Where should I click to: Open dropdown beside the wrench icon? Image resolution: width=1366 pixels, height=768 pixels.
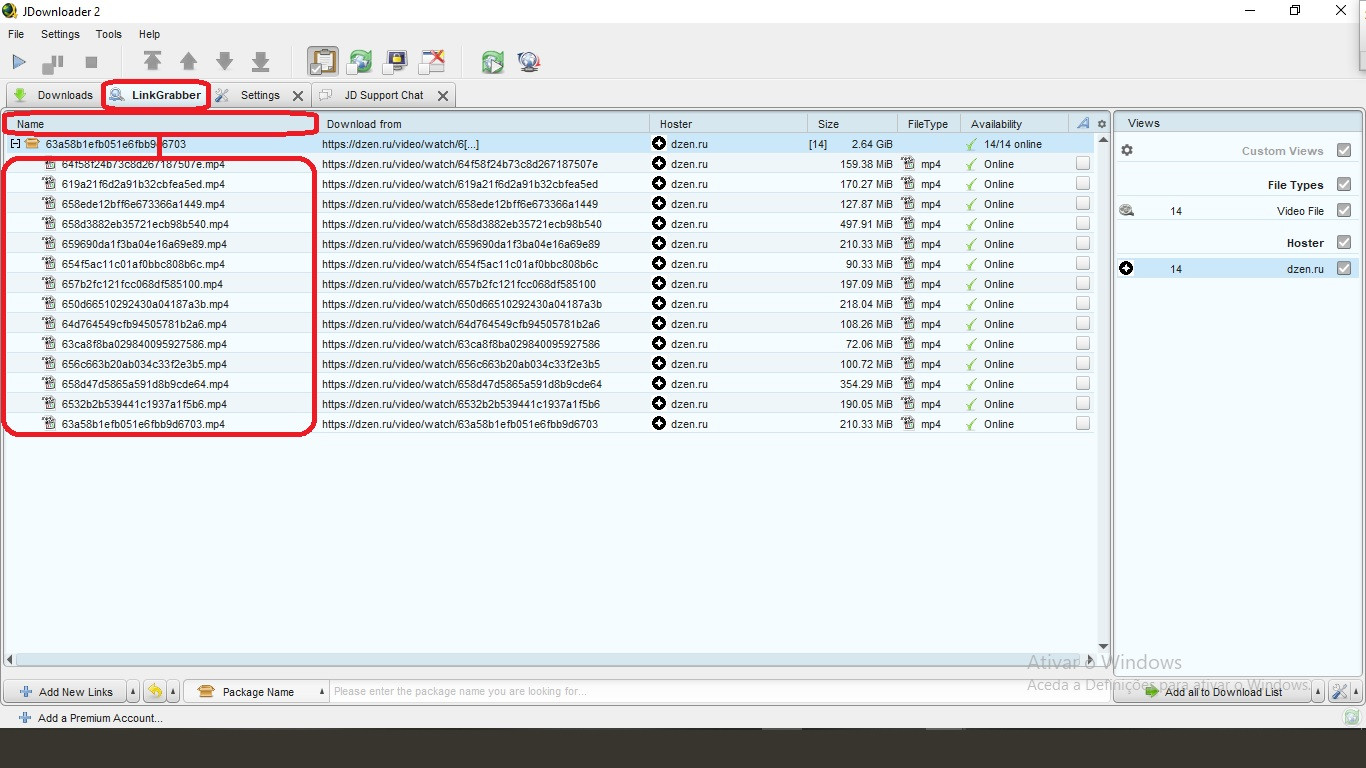(x=1354, y=692)
